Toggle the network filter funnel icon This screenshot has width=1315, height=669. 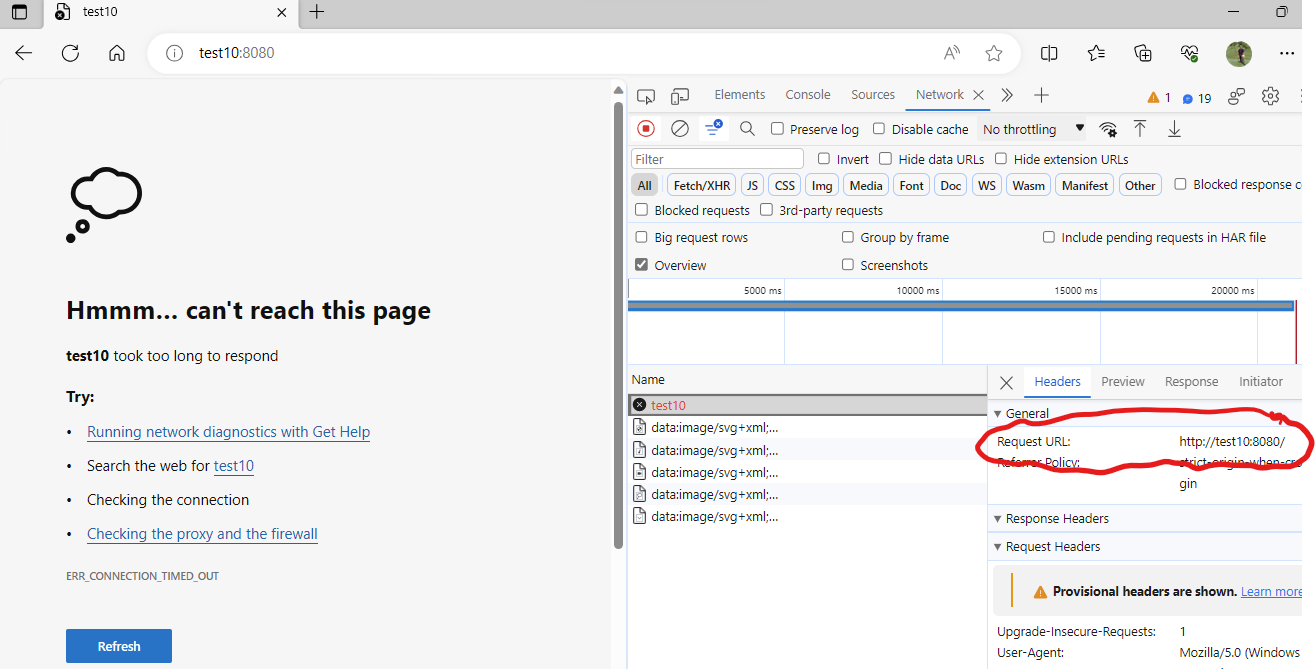pos(713,128)
